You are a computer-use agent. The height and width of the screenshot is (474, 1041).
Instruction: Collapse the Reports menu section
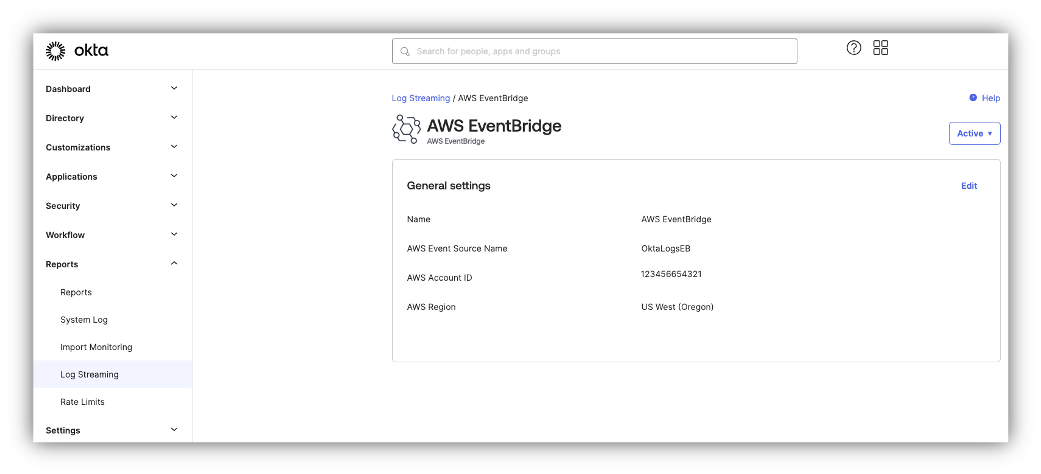(173, 264)
